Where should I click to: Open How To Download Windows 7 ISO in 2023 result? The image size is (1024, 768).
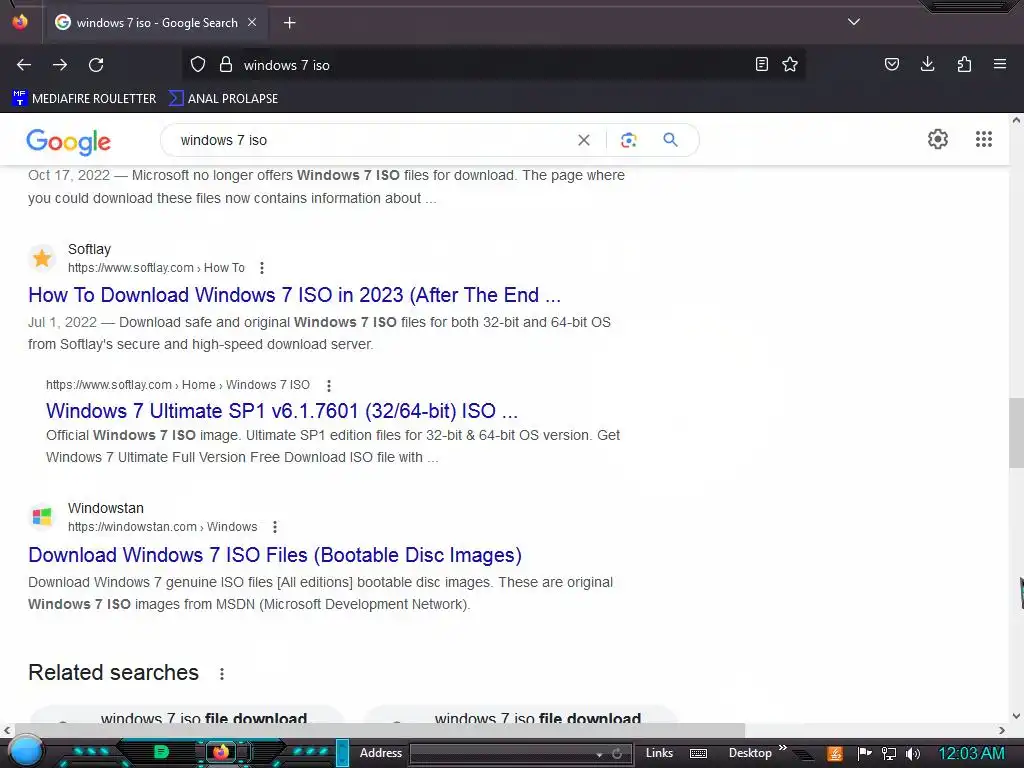pos(295,295)
